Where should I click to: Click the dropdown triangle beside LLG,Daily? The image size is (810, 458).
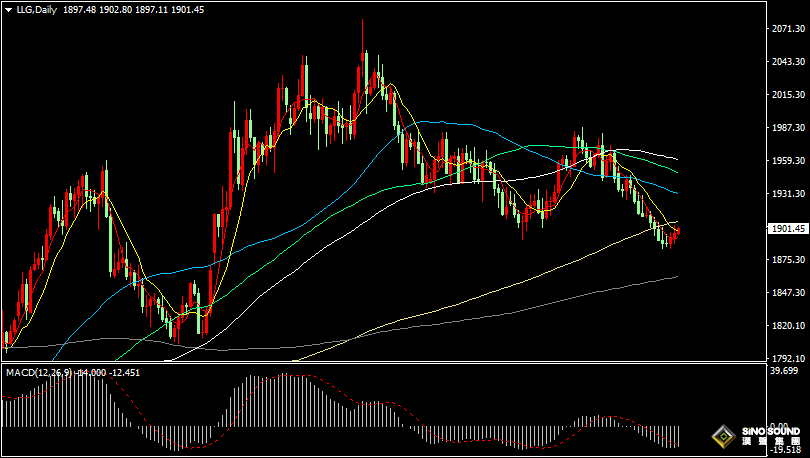pos(9,9)
